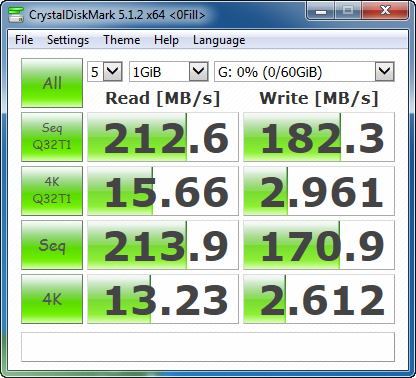Click the Seq write result 170.9
This screenshot has width=416, height=378.
click(x=319, y=245)
